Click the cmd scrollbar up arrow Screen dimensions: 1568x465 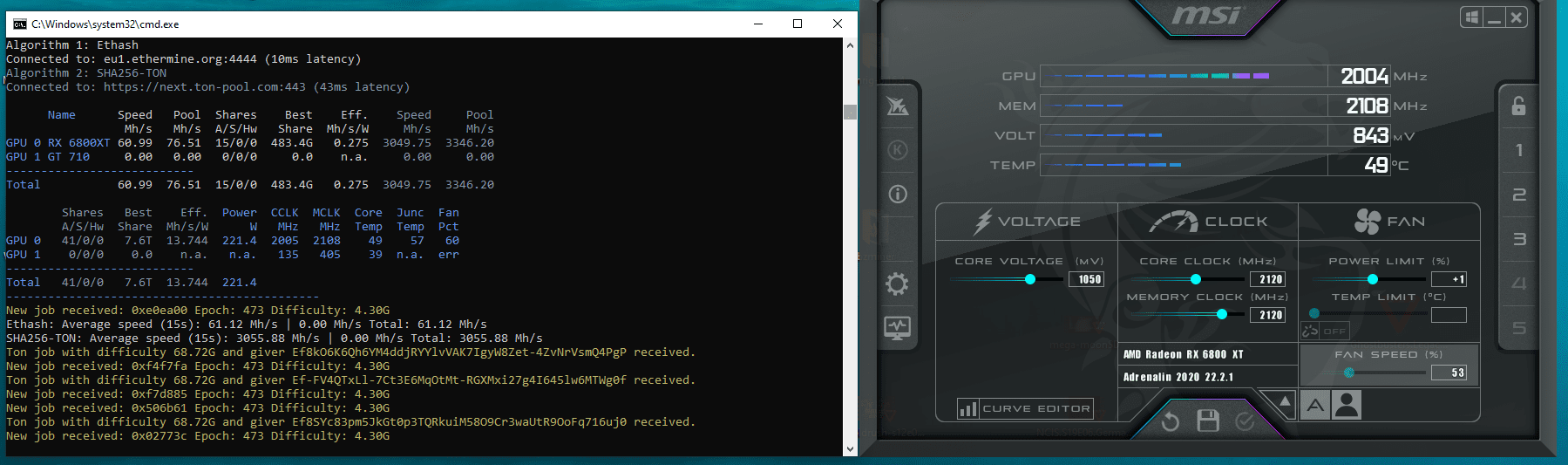(x=850, y=44)
